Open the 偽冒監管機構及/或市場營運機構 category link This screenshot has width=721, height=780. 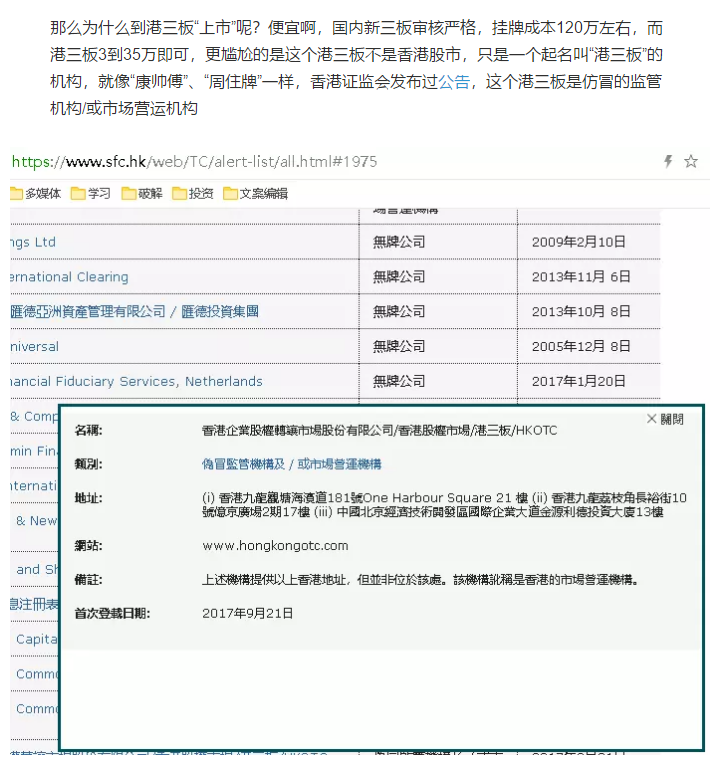292,464
